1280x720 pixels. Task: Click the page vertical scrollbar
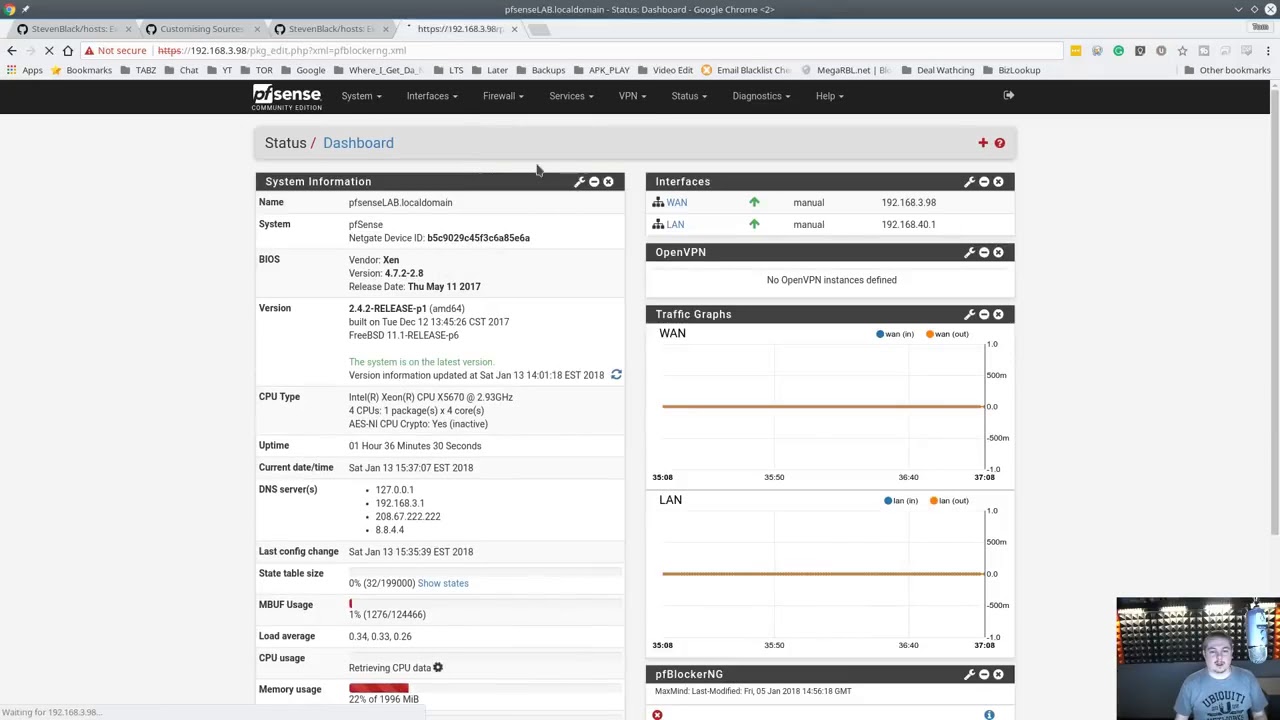click(x=1274, y=310)
